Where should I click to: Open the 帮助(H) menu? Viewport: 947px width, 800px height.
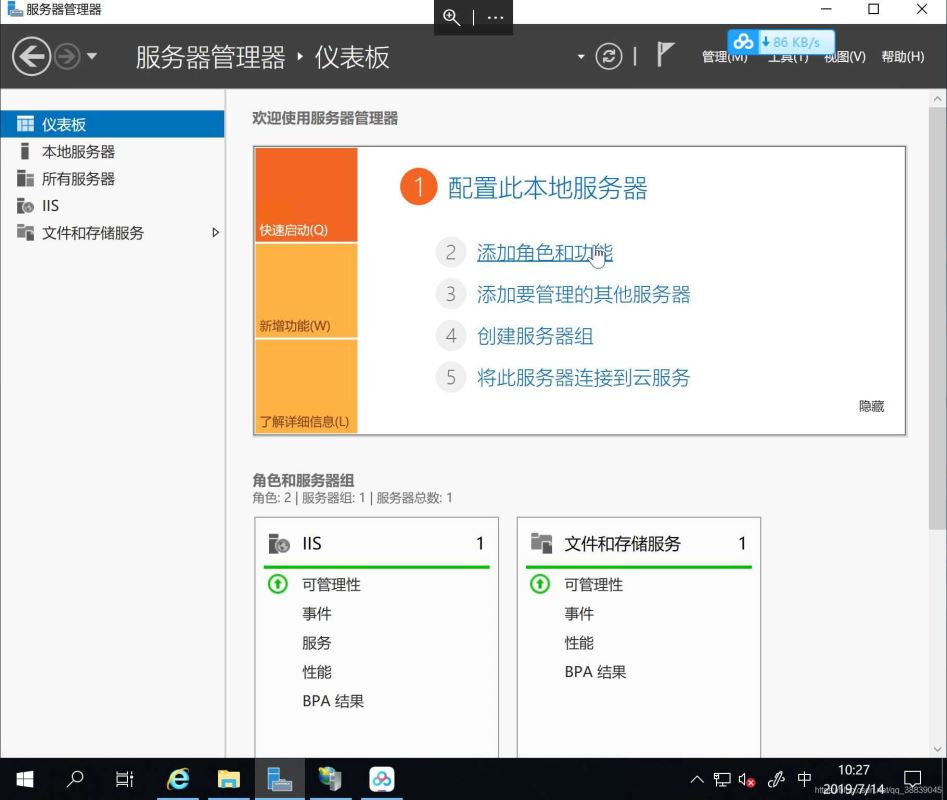[902, 57]
